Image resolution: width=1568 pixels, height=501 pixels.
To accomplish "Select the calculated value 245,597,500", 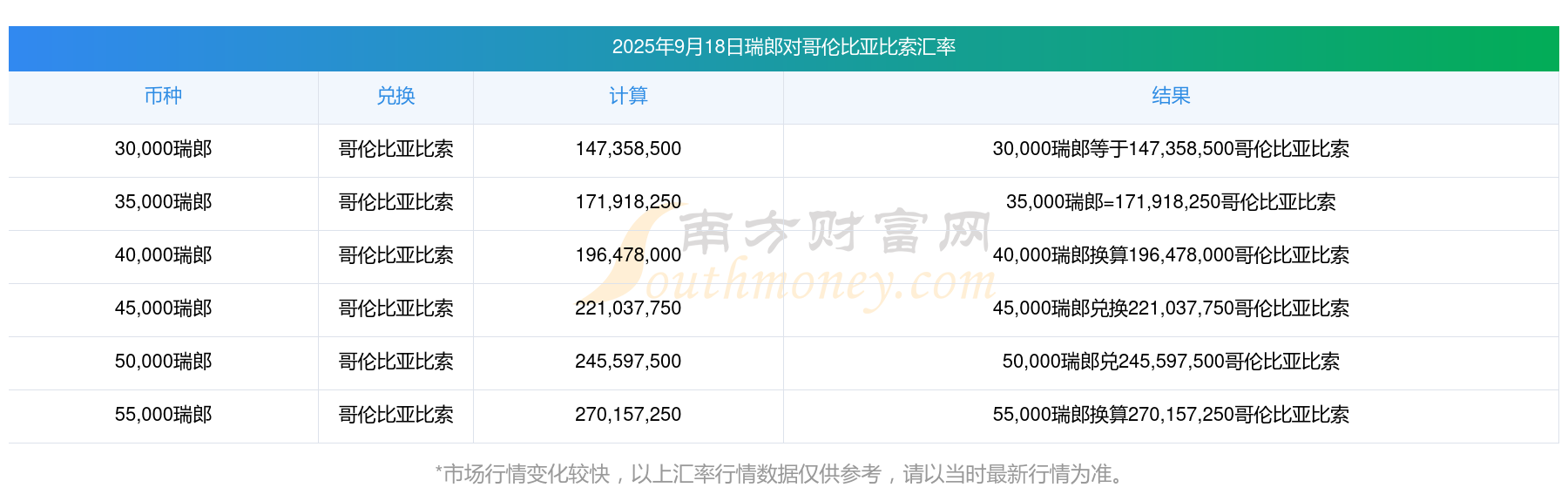I will (x=628, y=362).
